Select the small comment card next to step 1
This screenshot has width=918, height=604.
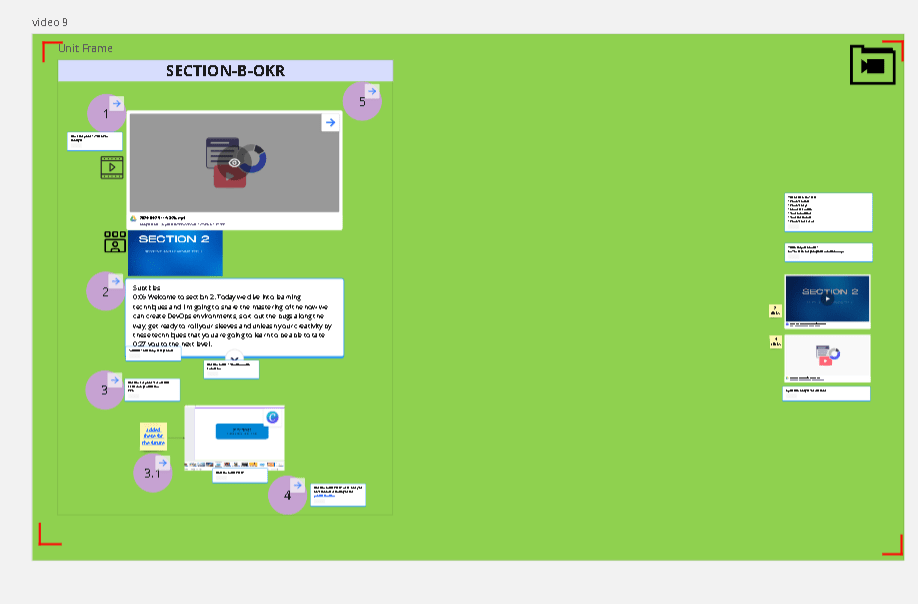(x=95, y=141)
